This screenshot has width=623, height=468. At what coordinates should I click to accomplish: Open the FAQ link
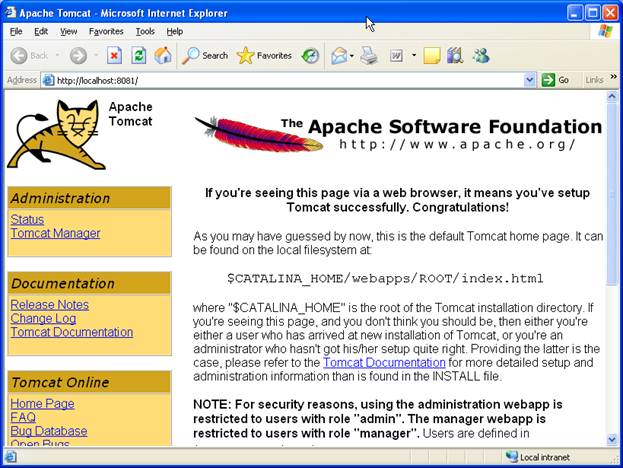coord(23,417)
